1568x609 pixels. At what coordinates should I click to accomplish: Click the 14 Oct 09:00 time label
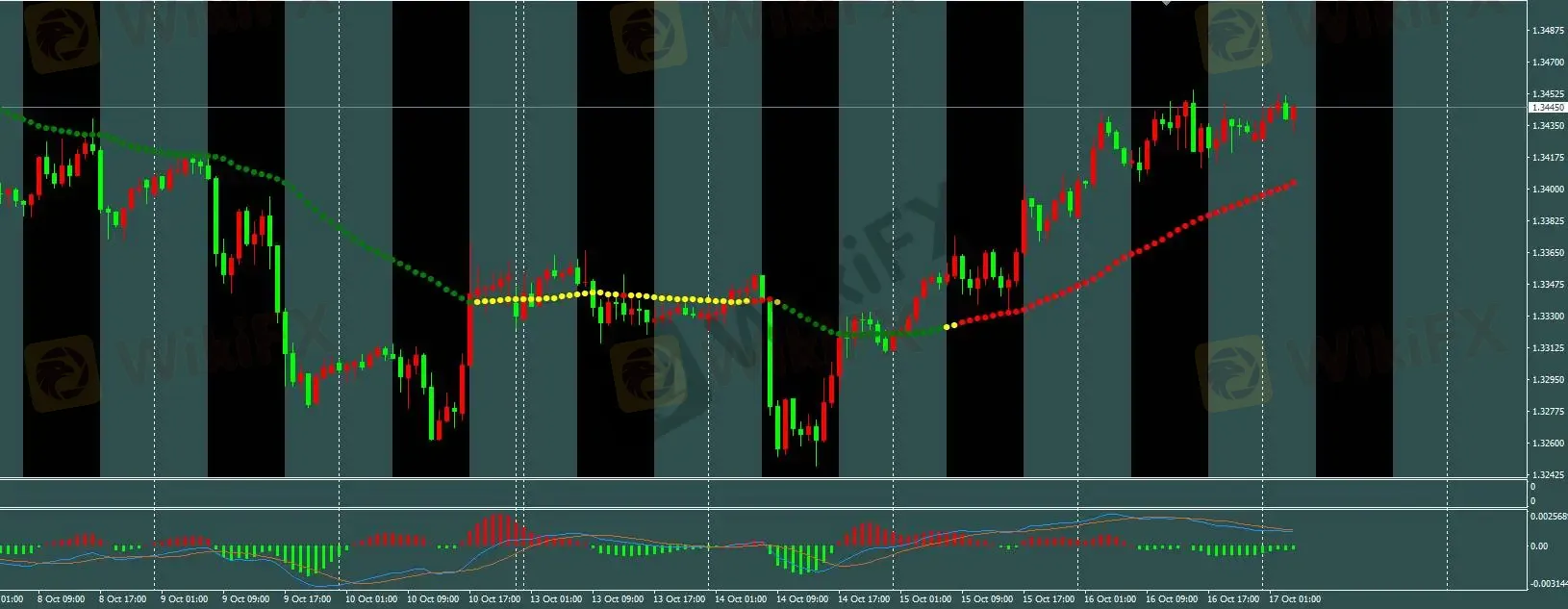click(802, 599)
